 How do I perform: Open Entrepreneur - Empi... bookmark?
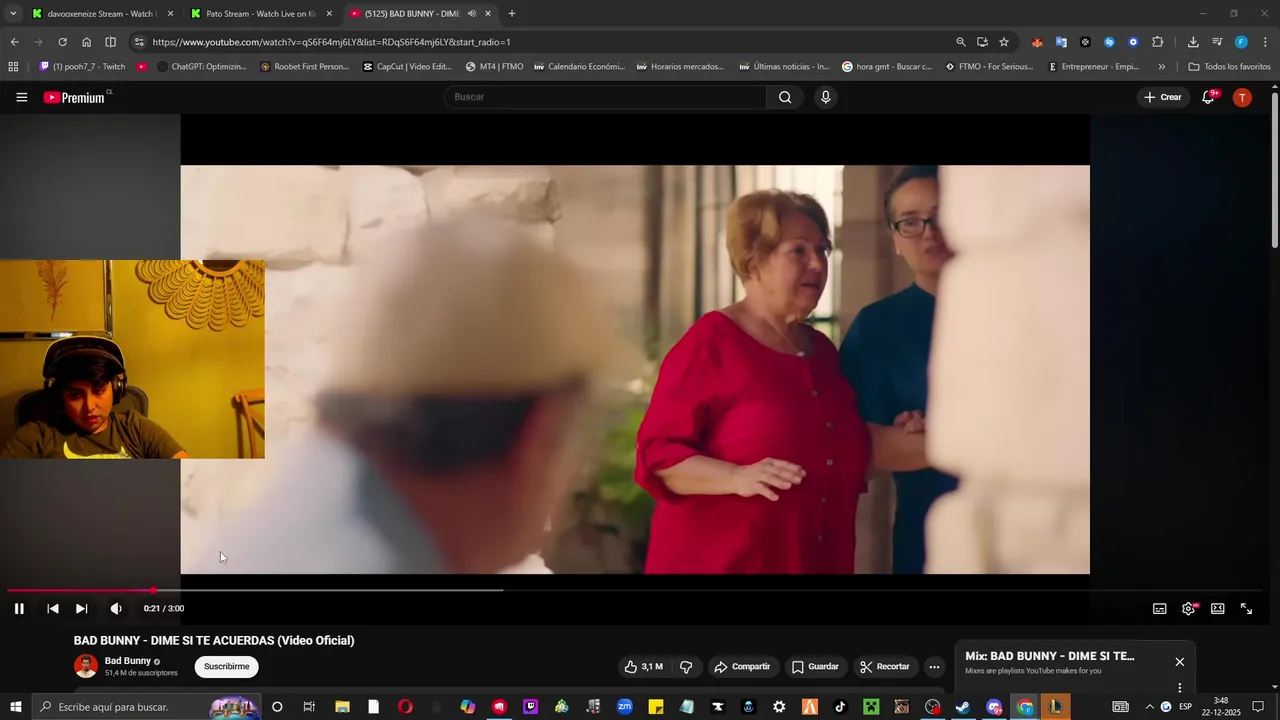click(1093, 67)
